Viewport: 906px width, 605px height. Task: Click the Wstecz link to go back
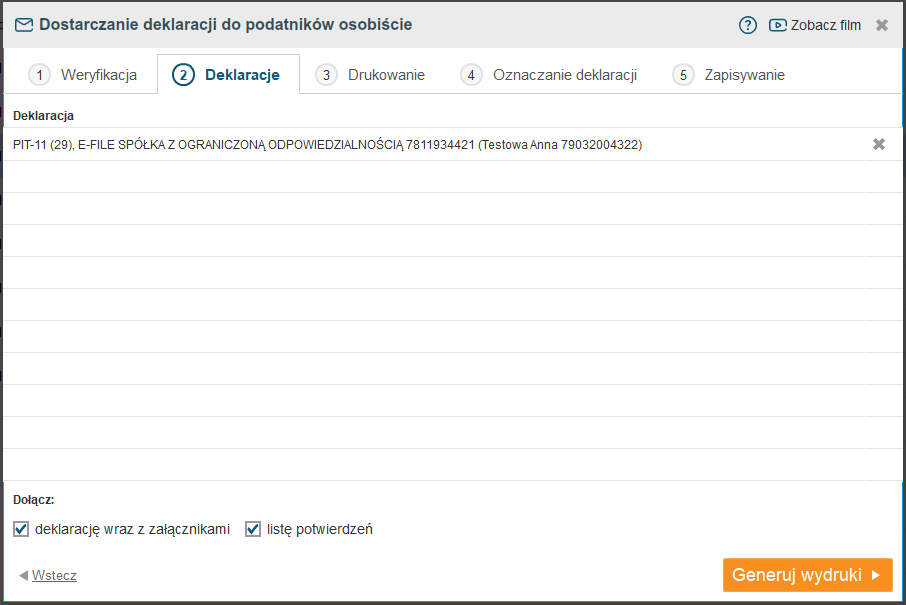click(x=54, y=576)
